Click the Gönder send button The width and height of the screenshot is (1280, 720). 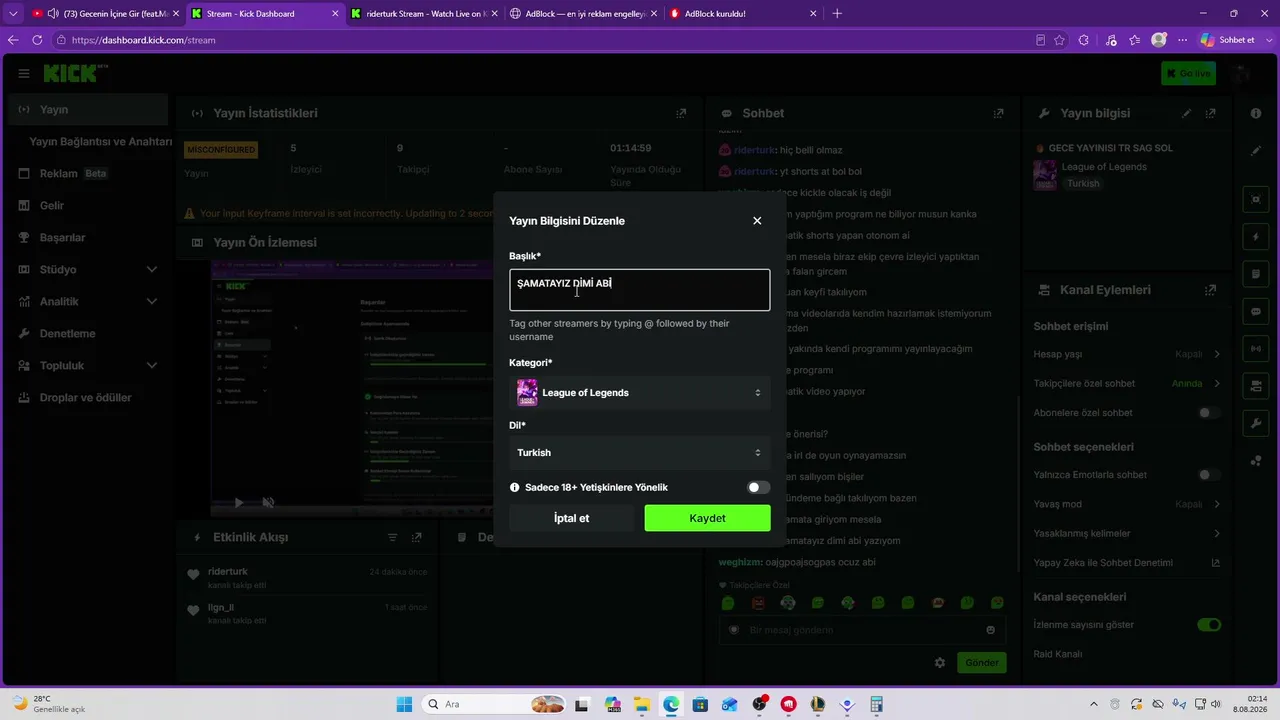pos(981,663)
